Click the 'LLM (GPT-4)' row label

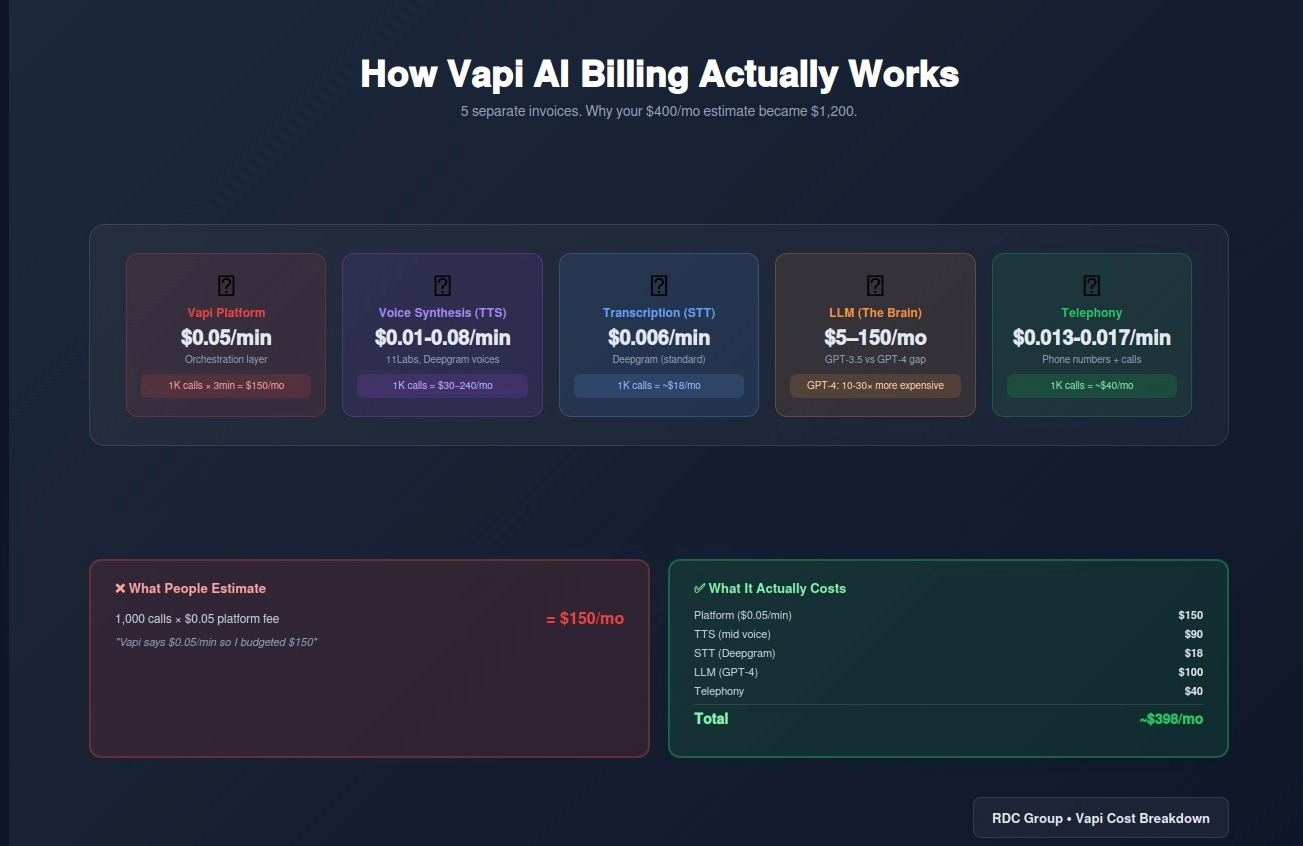[725, 672]
